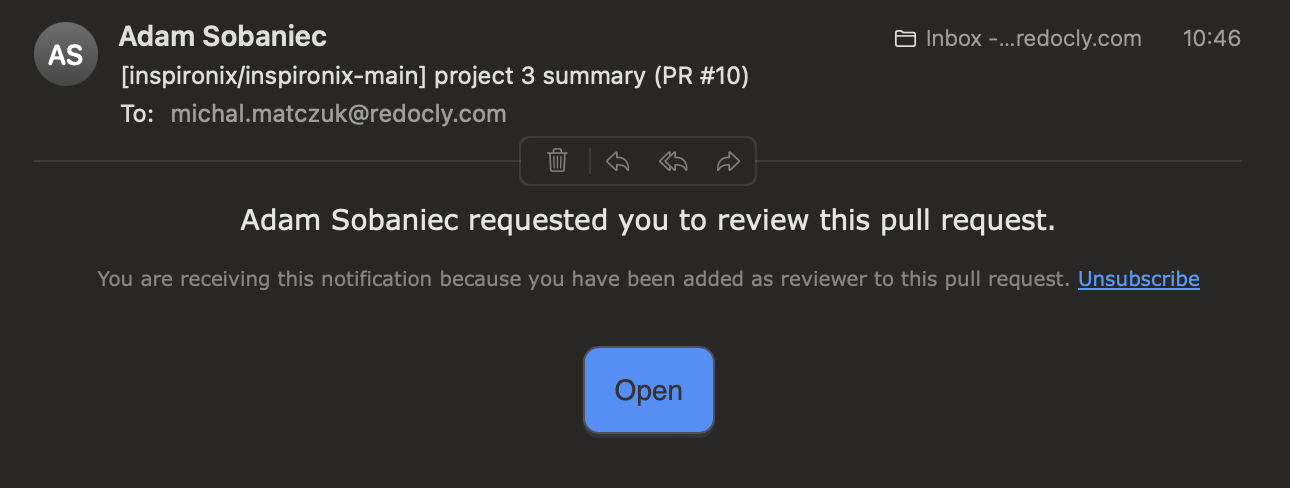Delete this email with the trash icon
The image size is (1290, 488).
558,160
